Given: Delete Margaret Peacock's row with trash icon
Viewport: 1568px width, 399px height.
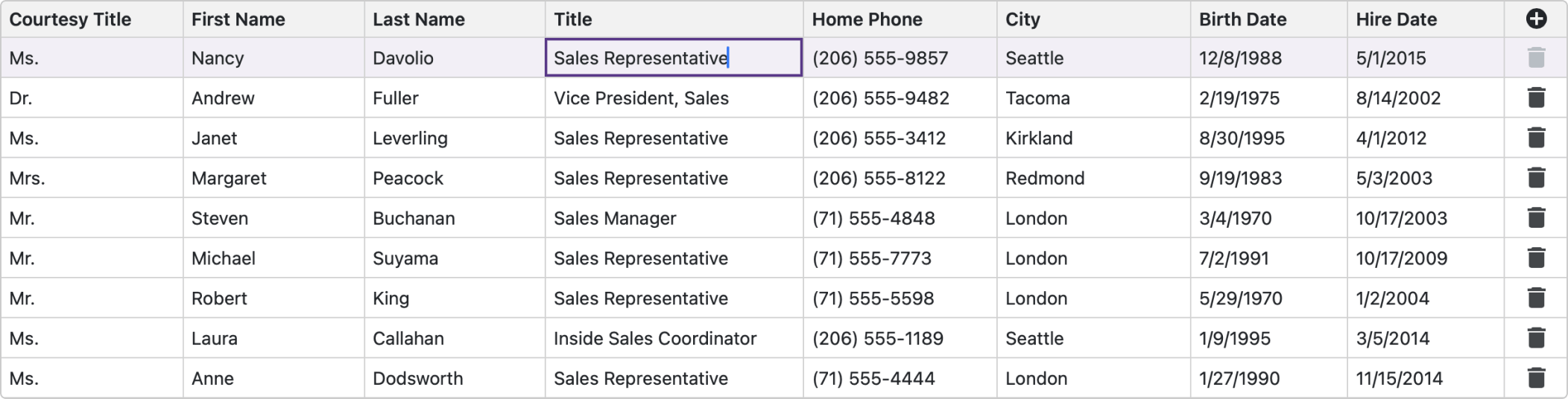Looking at the screenshot, I should pyautogui.click(x=1536, y=178).
